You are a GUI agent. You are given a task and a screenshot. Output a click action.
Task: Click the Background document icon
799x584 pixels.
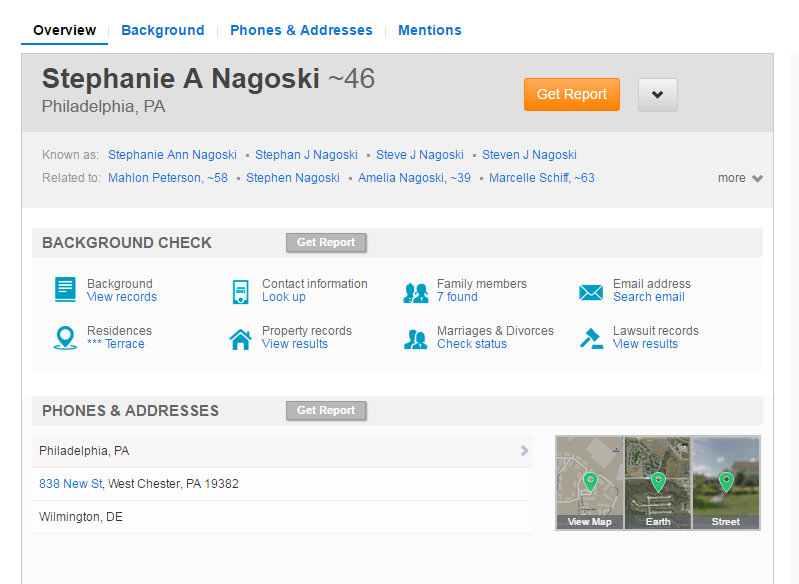[x=65, y=289]
